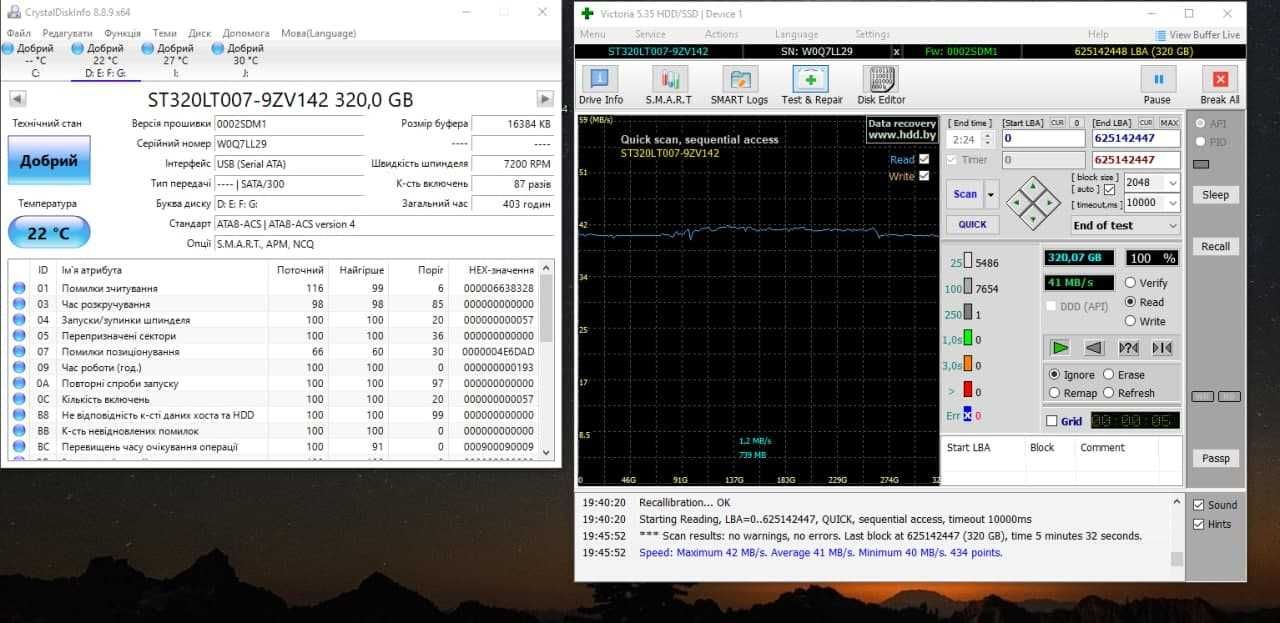
Task: Click the QUICK button
Action: tap(972, 224)
